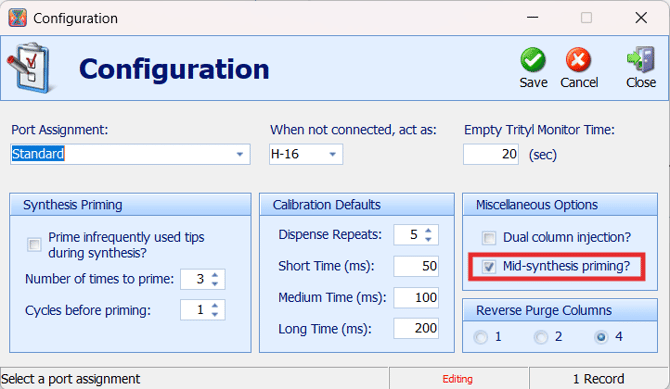The height and width of the screenshot is (389, 670).
Task: Click the Synthesis Priming group header
Action: point(130,205)
